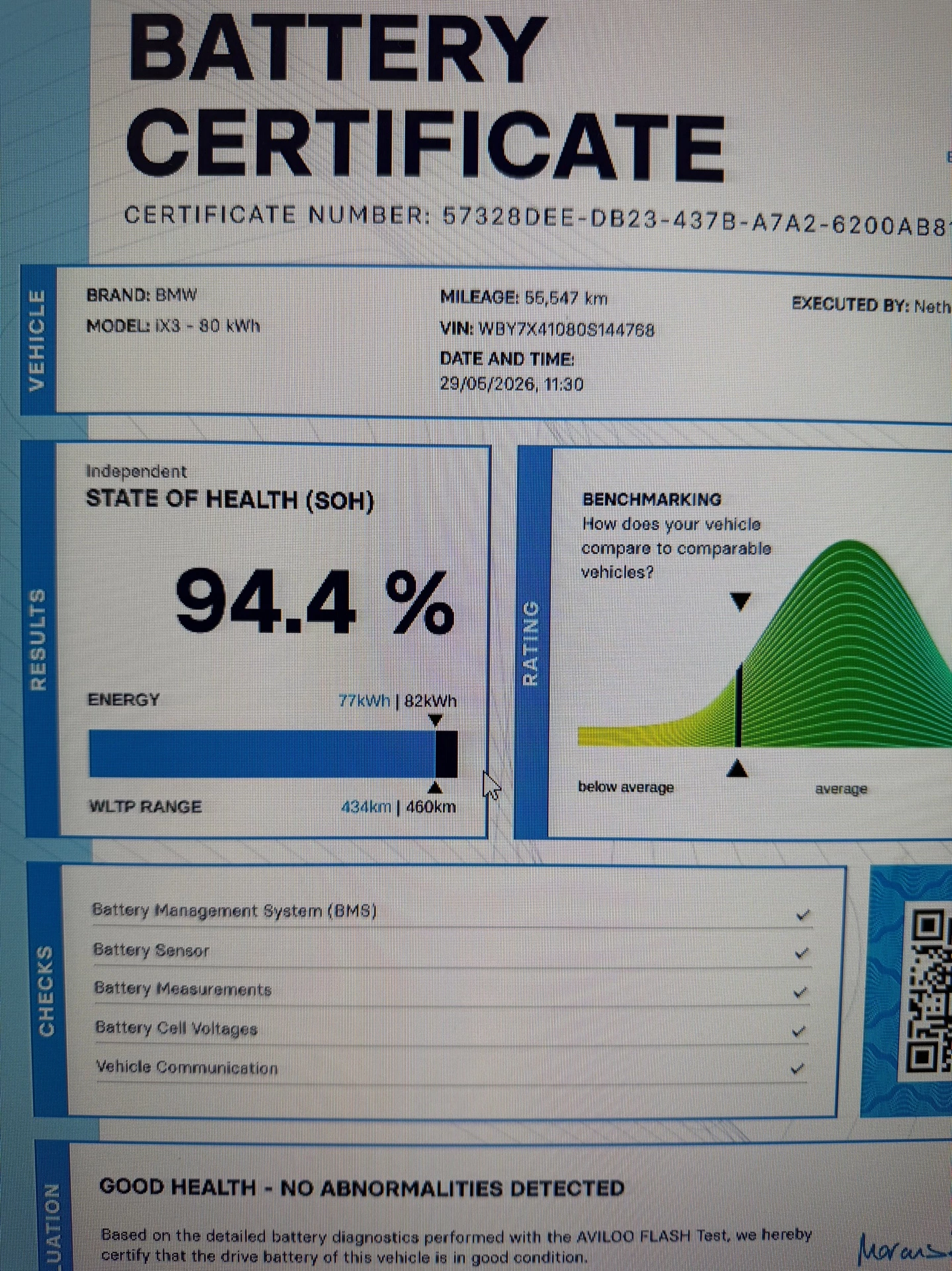Click the GOOD HEALTH - NO ABNORMALITIES DETECTED heading
952x1271 pixels.
[x=362, y=1188]
